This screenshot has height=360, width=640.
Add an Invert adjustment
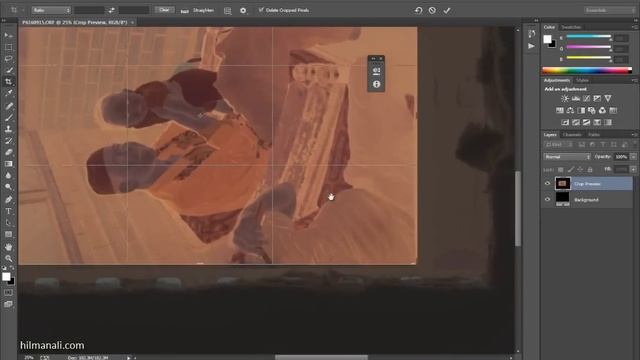pos(565,122)
